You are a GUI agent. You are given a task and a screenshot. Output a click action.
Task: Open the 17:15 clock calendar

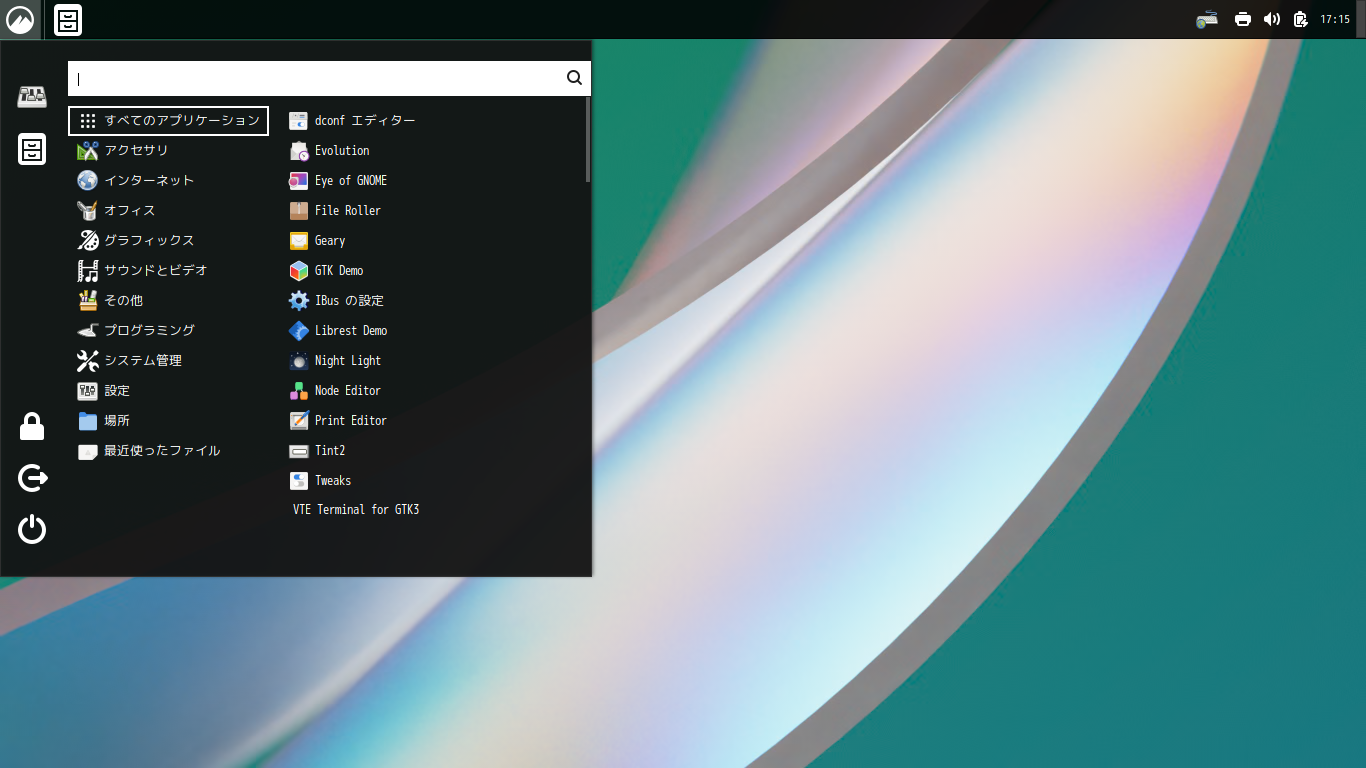pyautogui.click(x=1335, y=19)
